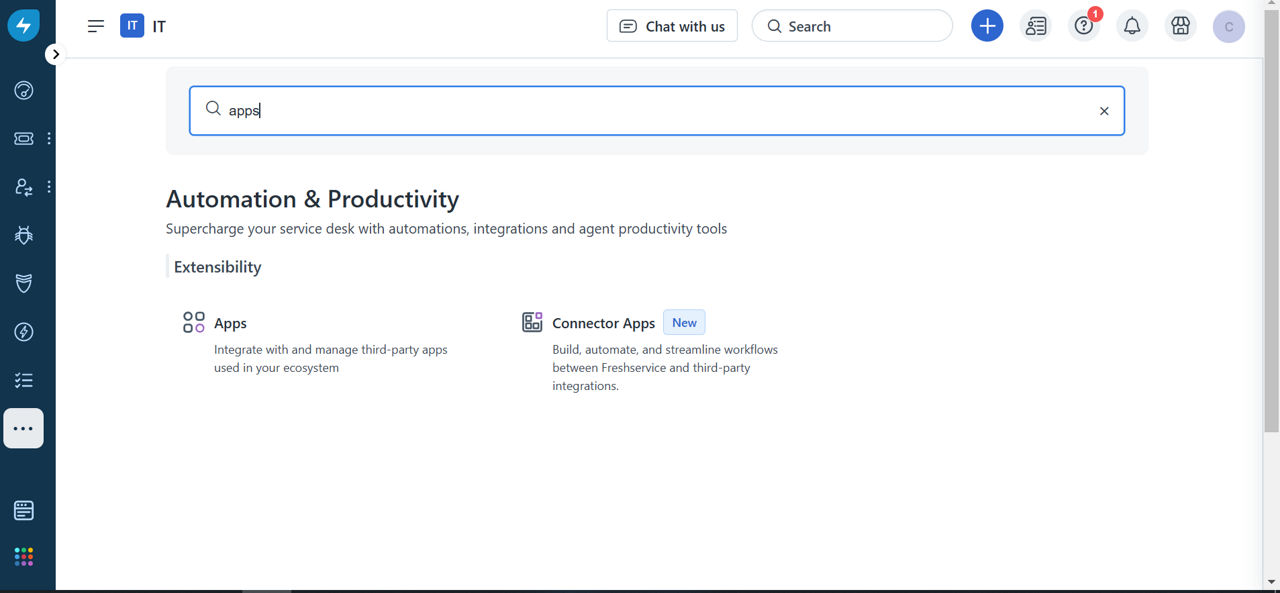Expand the sidebar with arrow toggle
1280x593 pixels.
(55, 54)
